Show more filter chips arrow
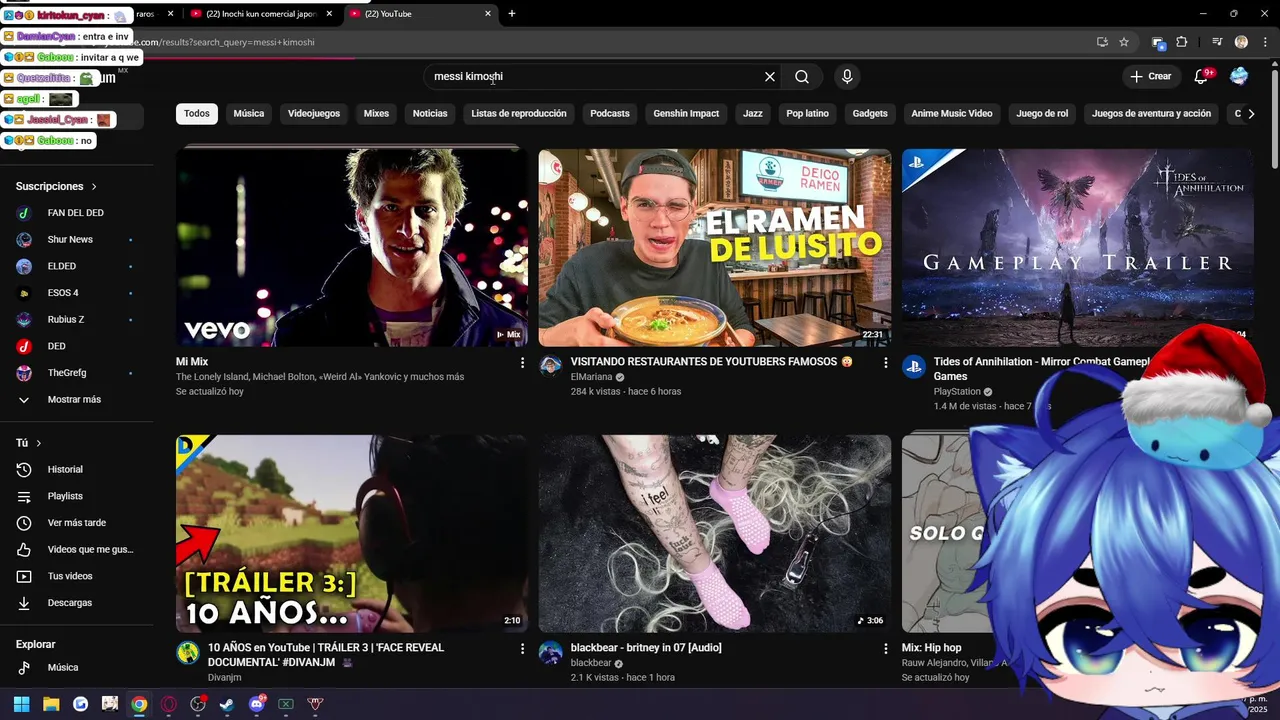Image resolution: width=1280 pixels, height=720 pixels. [x=1251, y=114]
